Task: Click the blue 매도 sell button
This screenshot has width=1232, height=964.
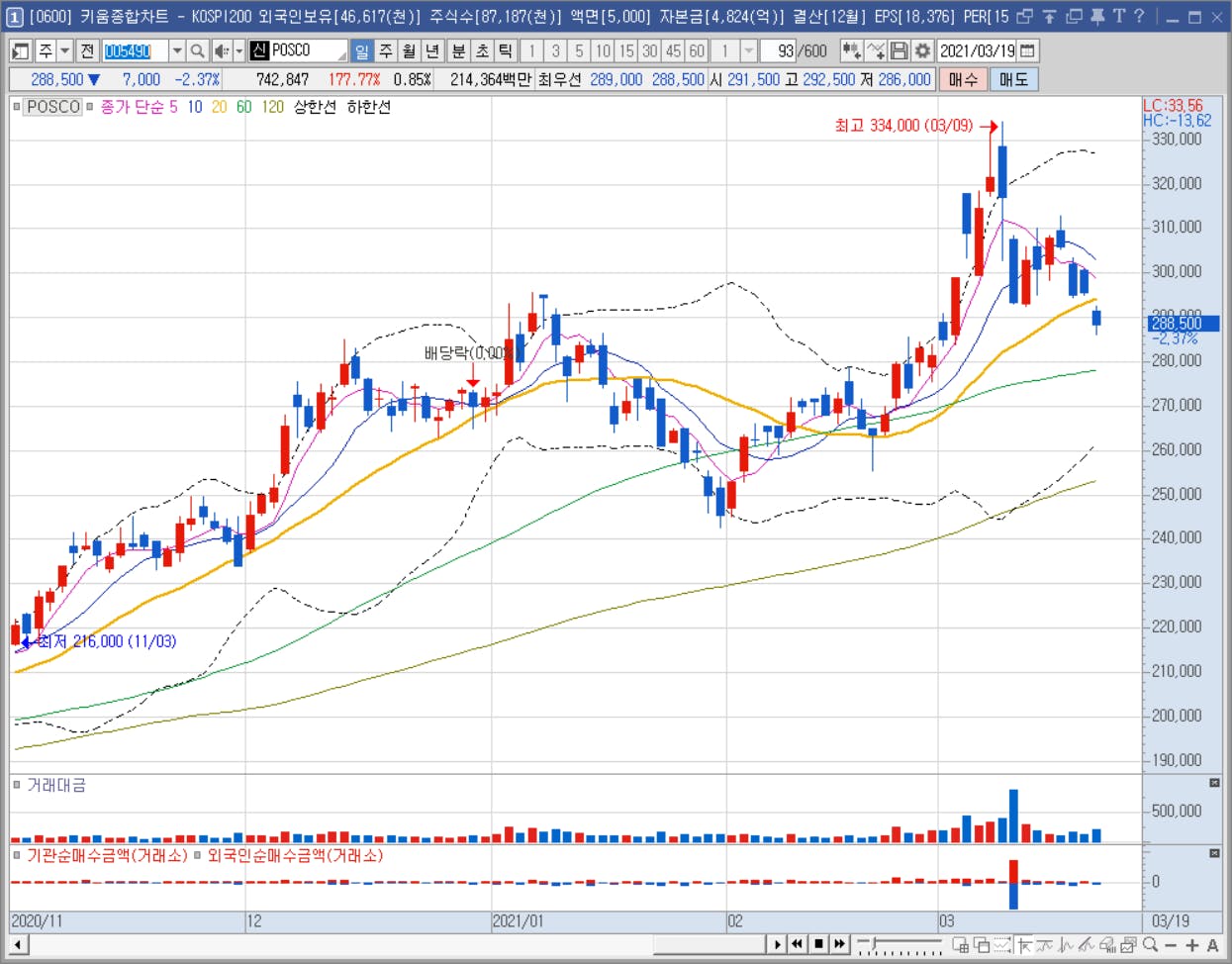Action: click(1013, 79)
